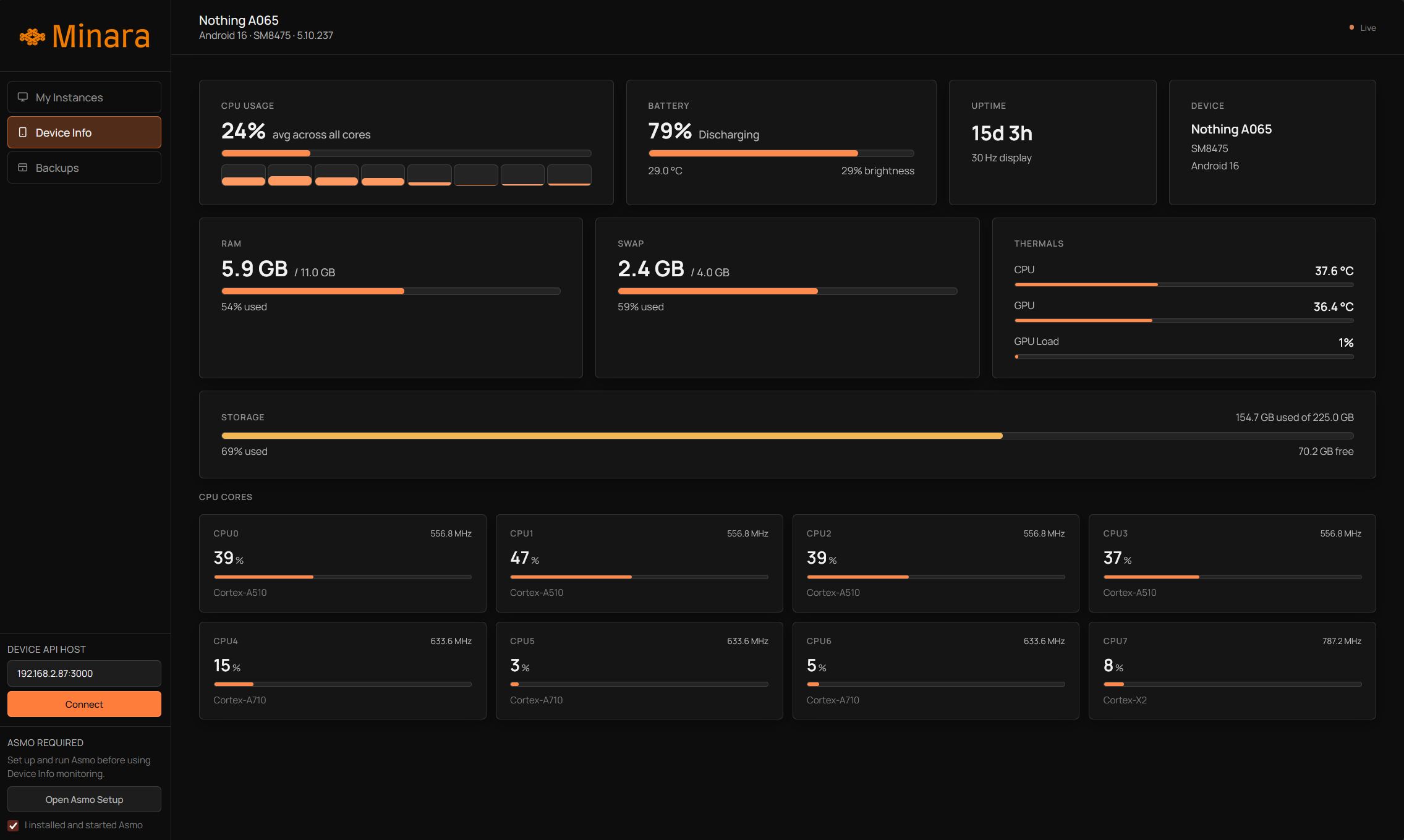
Task: Click the "787.2 MHz" frequency on CPU7
Action: point(1342,641)
